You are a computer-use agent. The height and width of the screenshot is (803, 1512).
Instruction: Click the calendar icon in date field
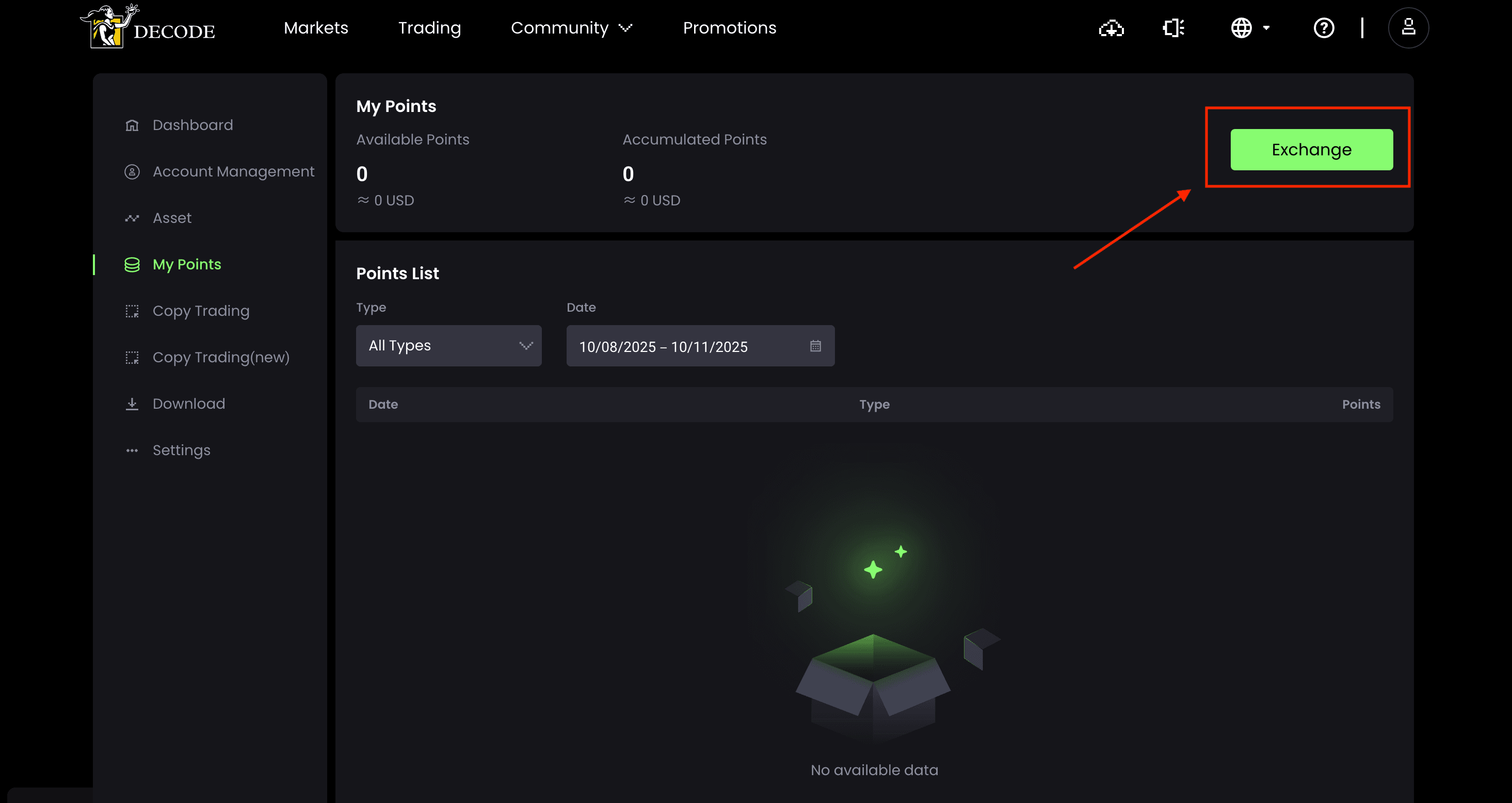pyautogui.click(x=815, y=346)
